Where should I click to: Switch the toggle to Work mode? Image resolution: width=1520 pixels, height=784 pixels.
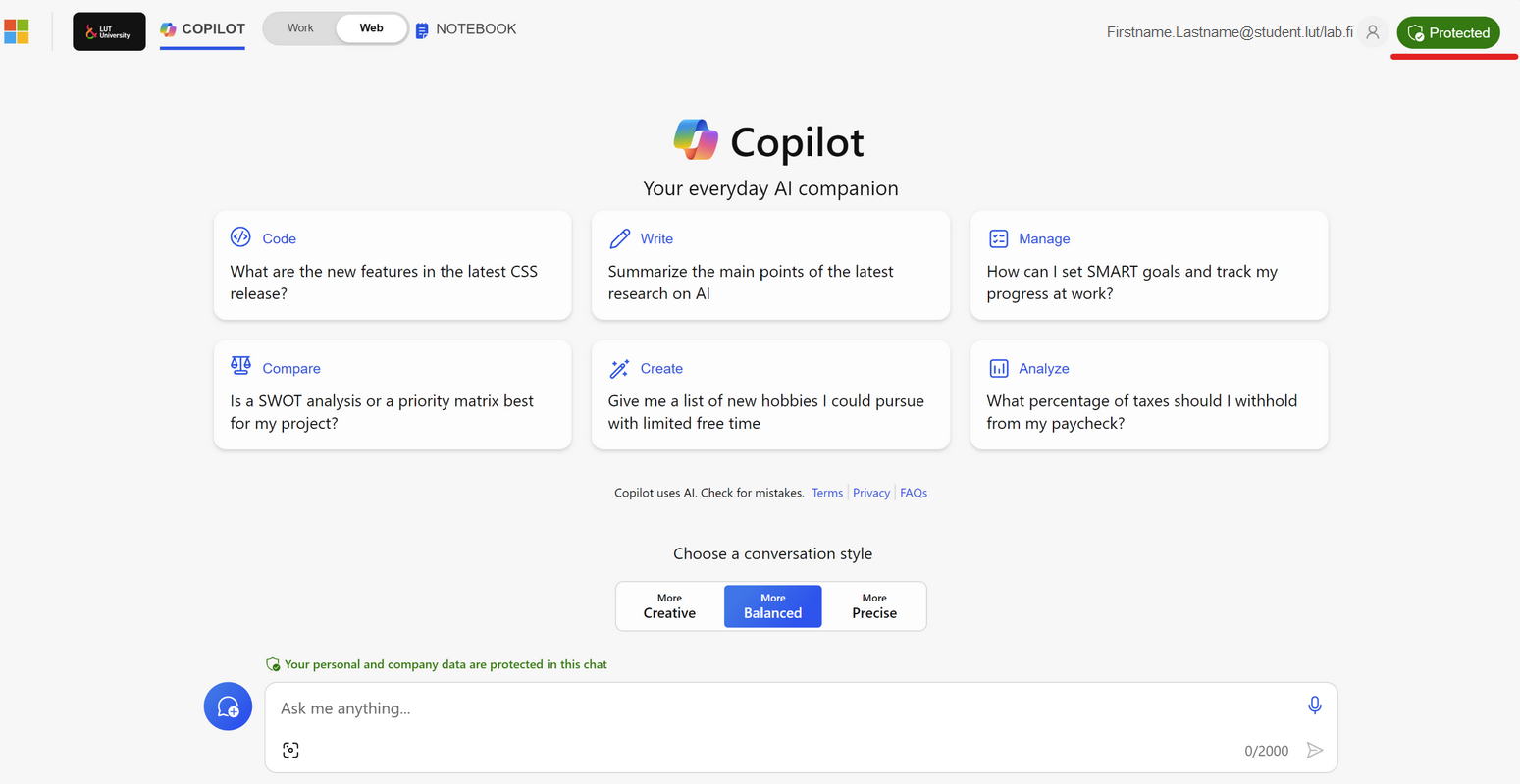(x=300, y=28)
